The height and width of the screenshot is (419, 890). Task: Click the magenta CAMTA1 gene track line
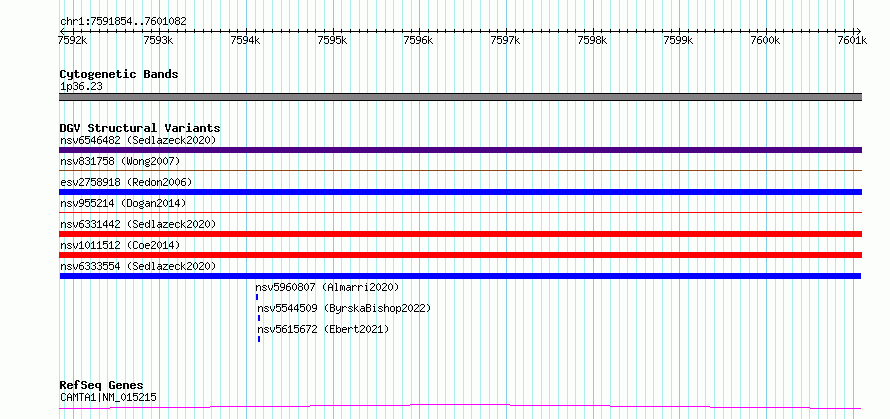(x=460, y=407)
